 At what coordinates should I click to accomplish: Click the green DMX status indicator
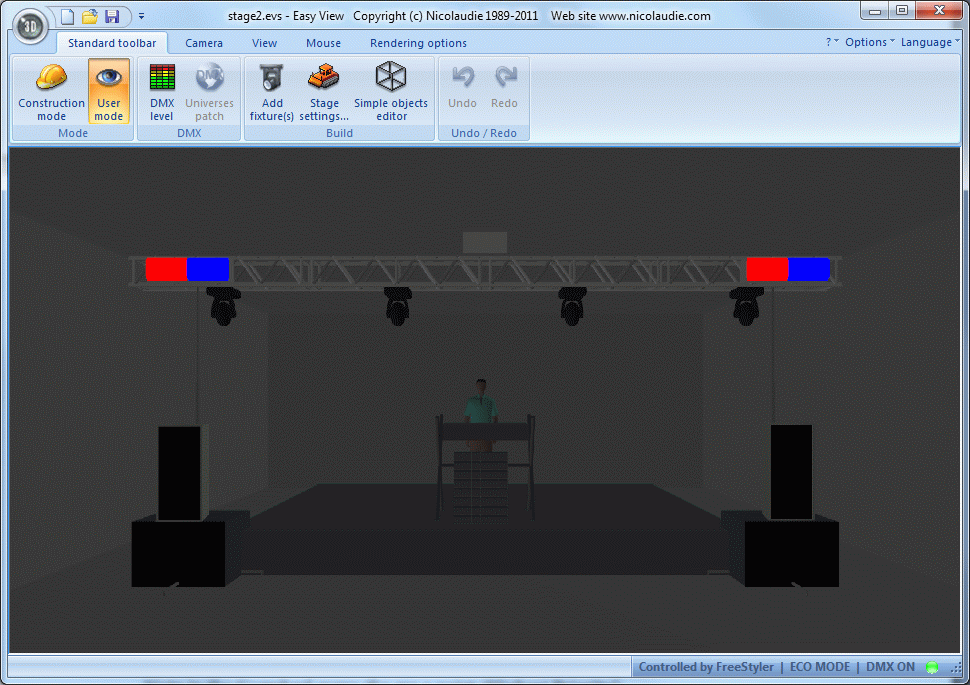[x=932, y=667]
